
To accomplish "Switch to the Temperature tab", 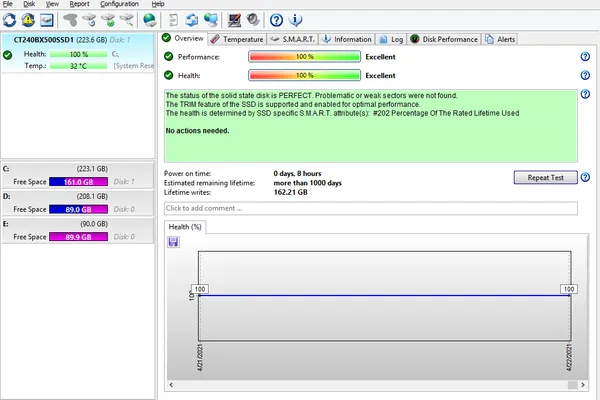I will pos(237,39).
